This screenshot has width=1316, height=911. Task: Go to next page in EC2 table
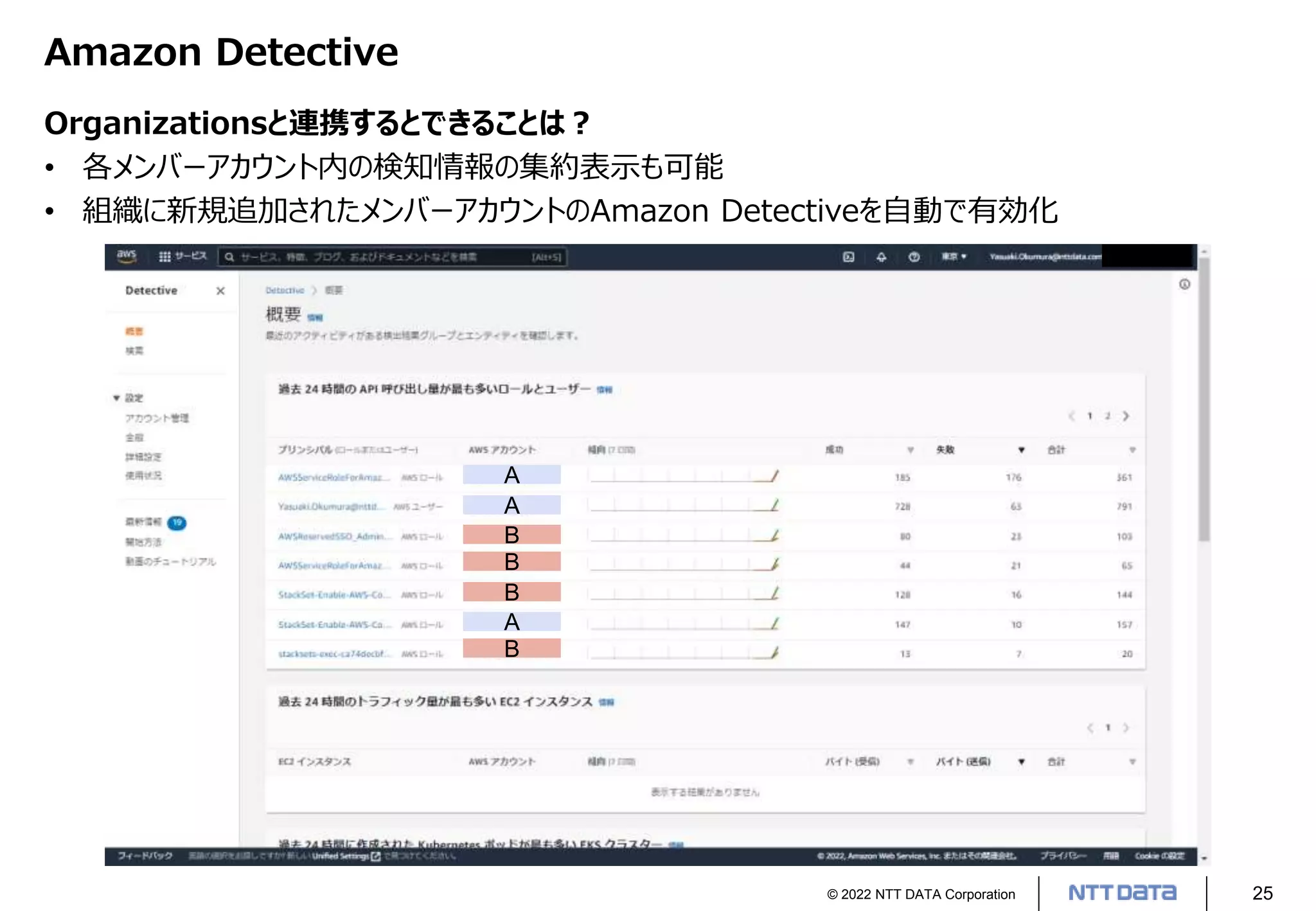(x=1126, y=728)
